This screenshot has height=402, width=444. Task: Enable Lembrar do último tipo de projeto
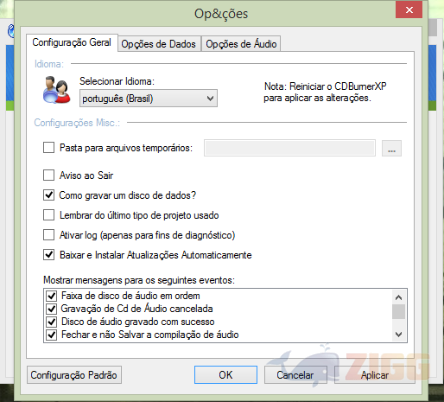[x=49, y=215]
